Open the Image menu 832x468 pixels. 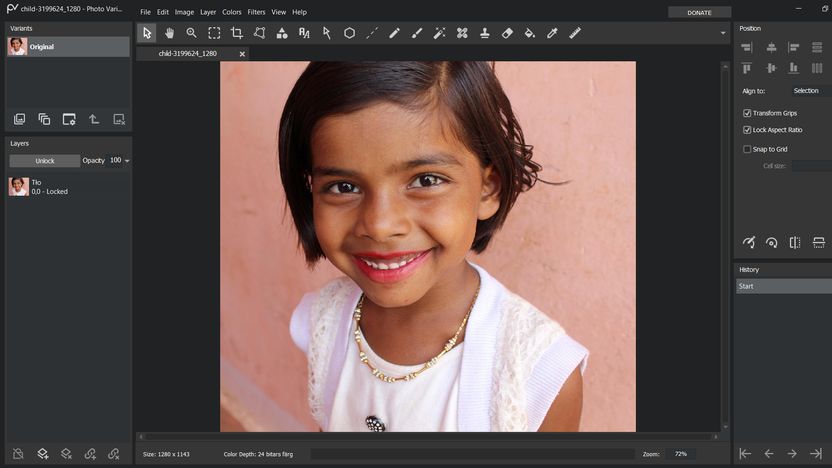[184, 12]
